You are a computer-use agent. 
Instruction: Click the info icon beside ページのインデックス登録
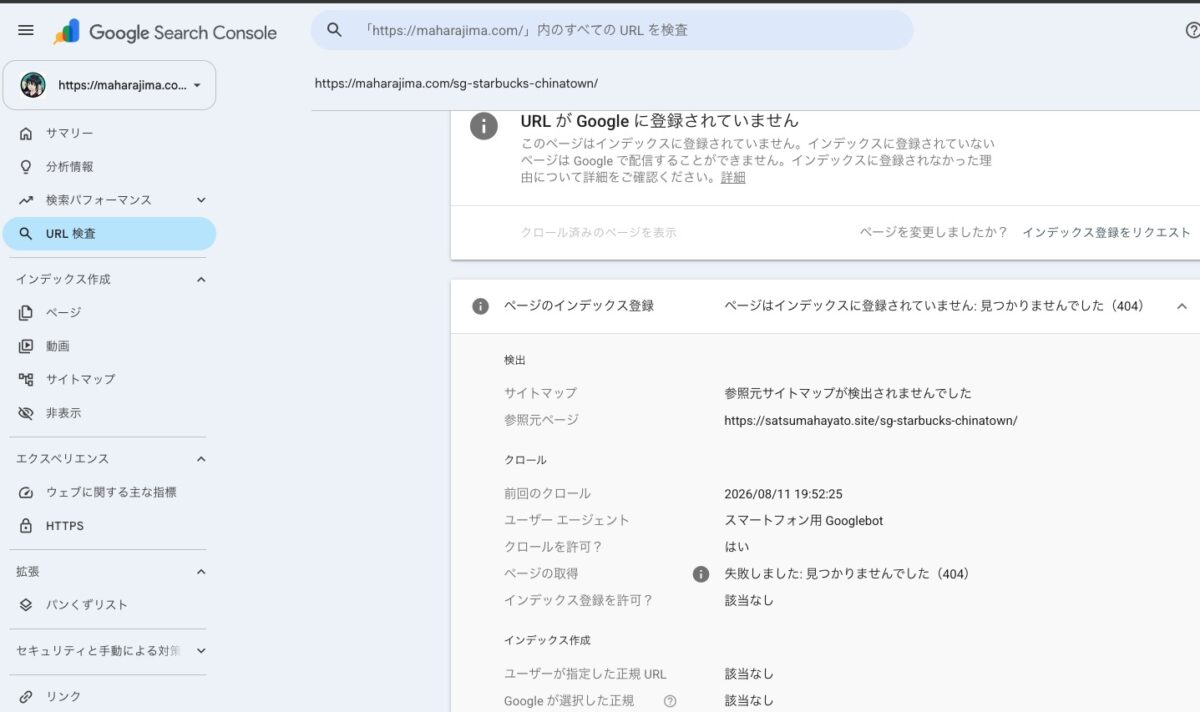(480, 306)
